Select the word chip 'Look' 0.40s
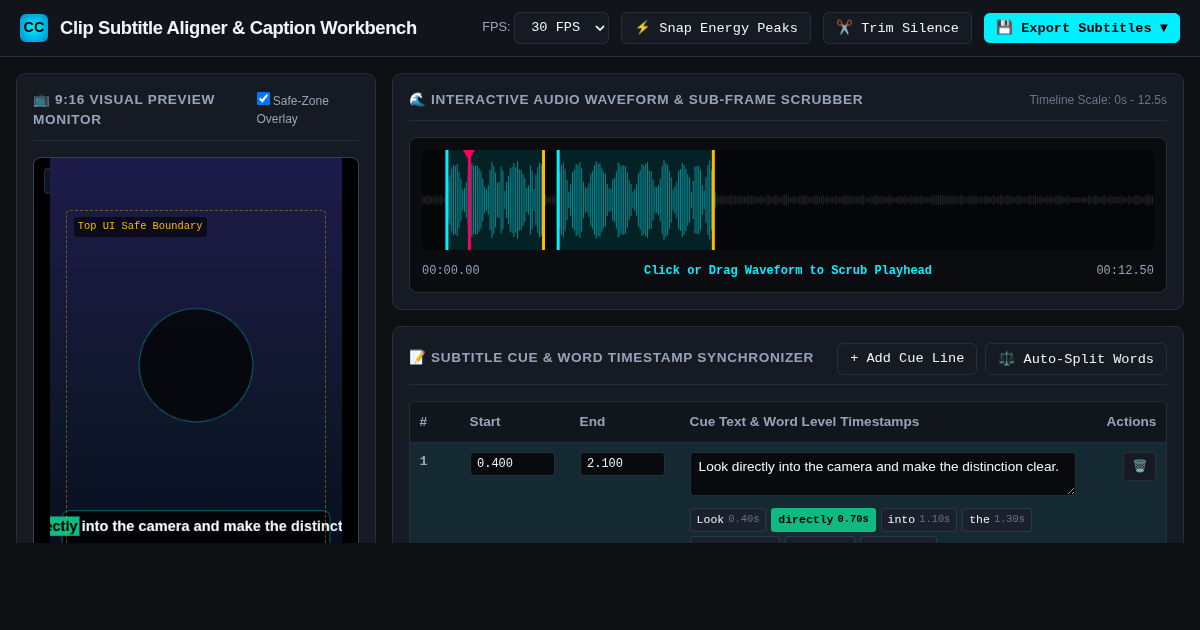Image resolution: width=1200 pixels, height=630 pixels. click(728, 520)
